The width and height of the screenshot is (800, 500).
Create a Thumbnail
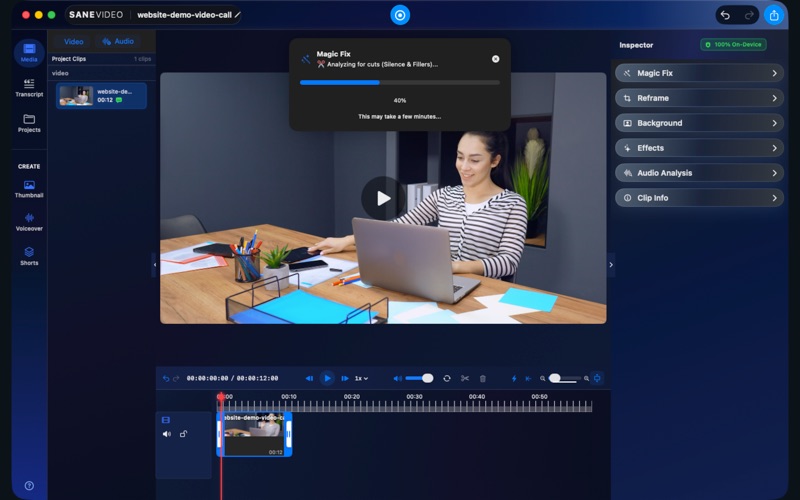coord(29,189)
